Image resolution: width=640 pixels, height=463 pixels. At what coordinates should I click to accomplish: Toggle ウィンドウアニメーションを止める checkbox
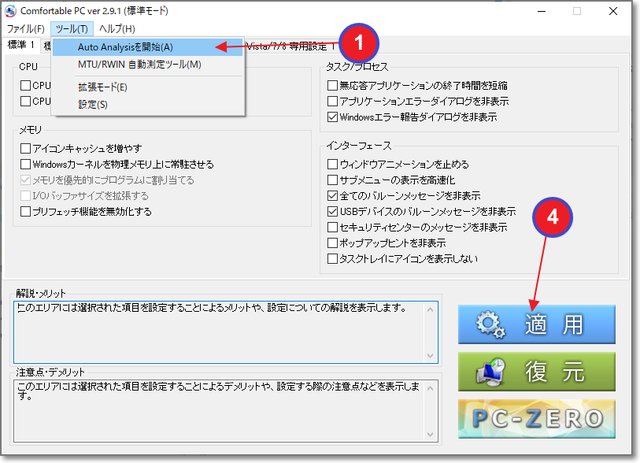(333, 164)
